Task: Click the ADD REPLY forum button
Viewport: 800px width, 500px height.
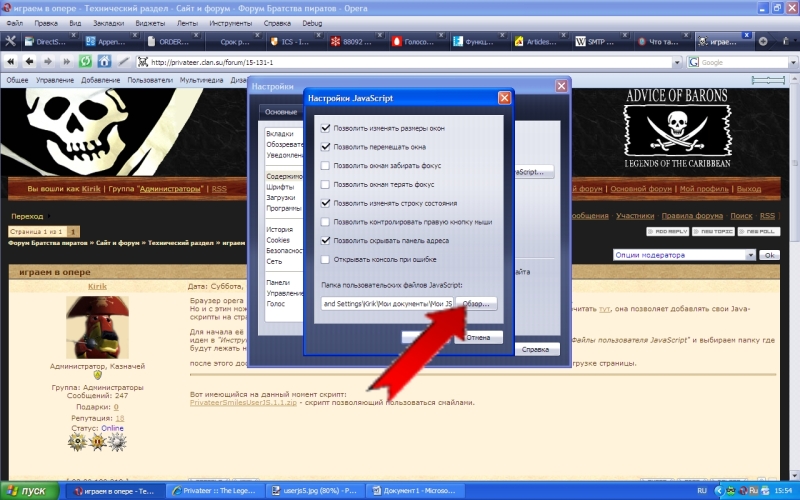Action: coord(667,232)
